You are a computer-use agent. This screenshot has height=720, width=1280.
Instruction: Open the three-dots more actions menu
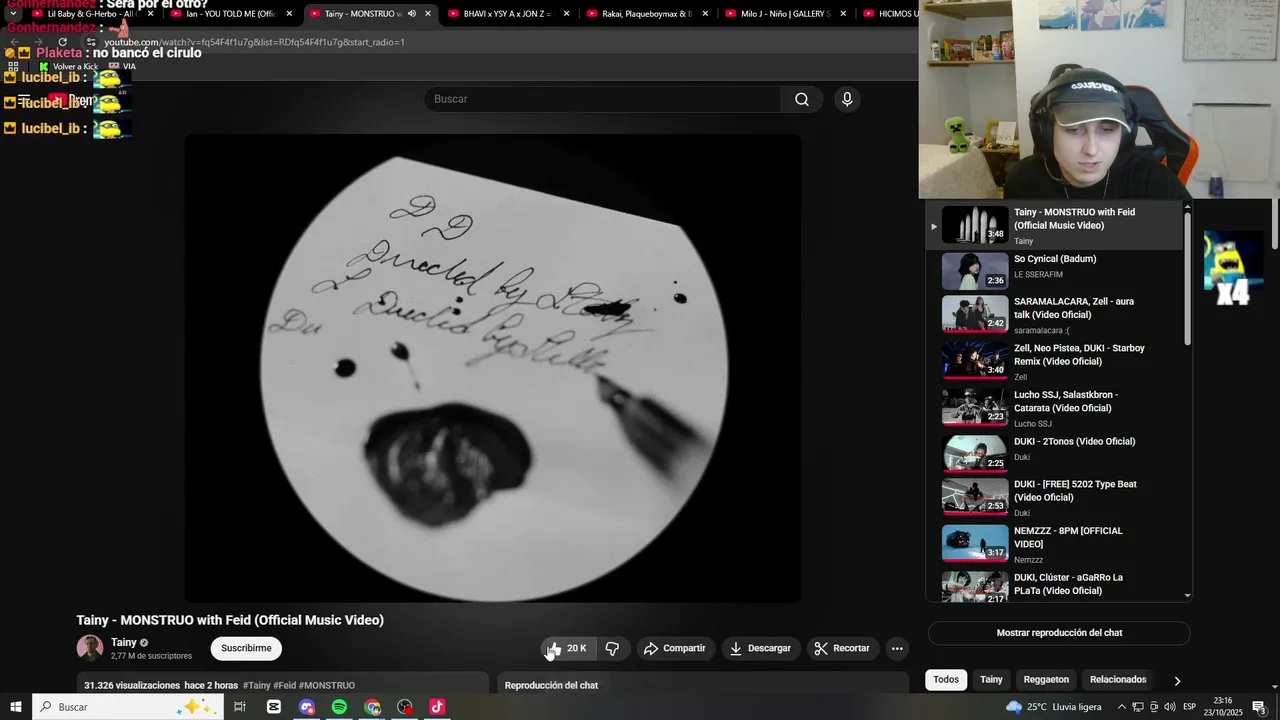point(897,648)
